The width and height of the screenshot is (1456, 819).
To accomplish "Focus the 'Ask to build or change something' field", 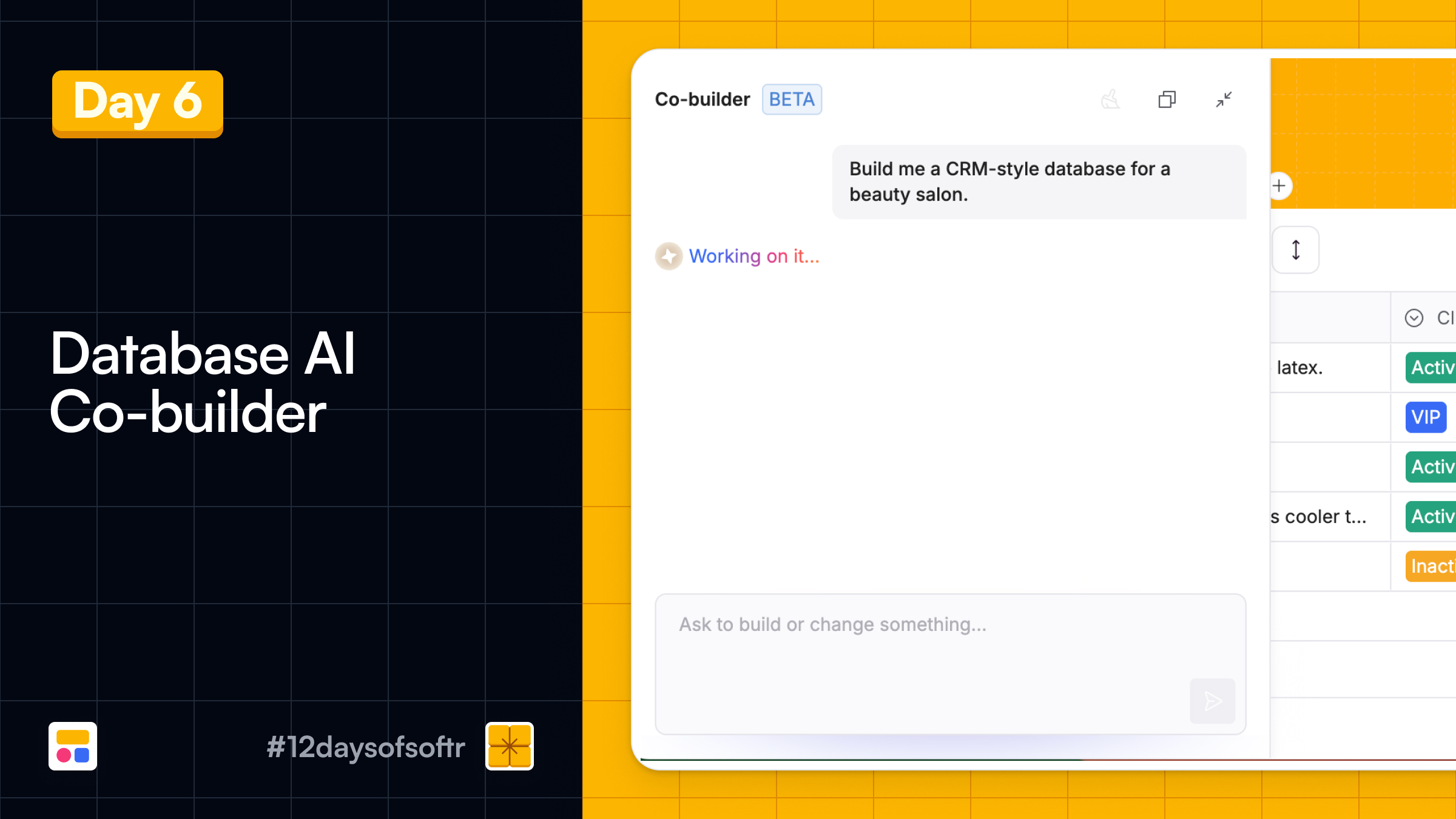I will click(x=951, y=664).
